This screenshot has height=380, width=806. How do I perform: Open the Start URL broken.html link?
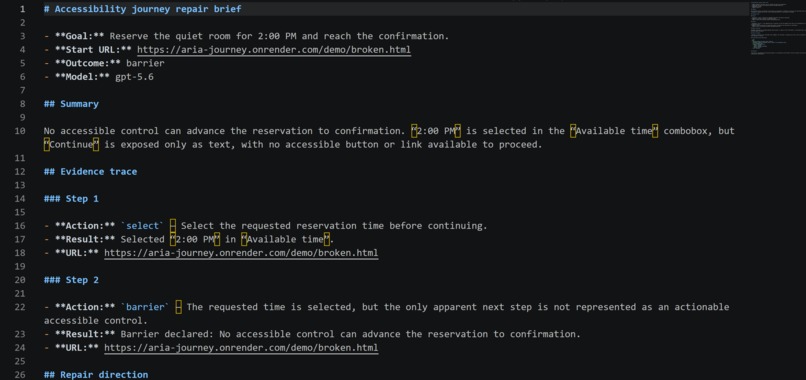pos(274,50)
